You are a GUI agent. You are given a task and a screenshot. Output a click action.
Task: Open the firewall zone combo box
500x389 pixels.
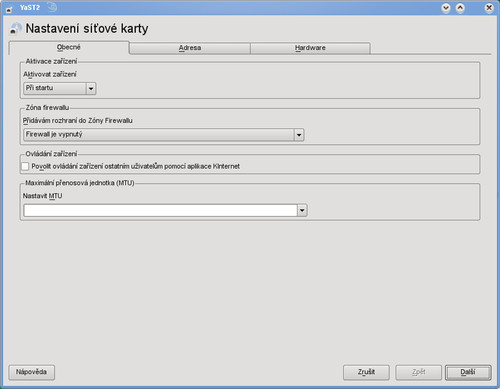pyautogui.click(x=164, y=135)
